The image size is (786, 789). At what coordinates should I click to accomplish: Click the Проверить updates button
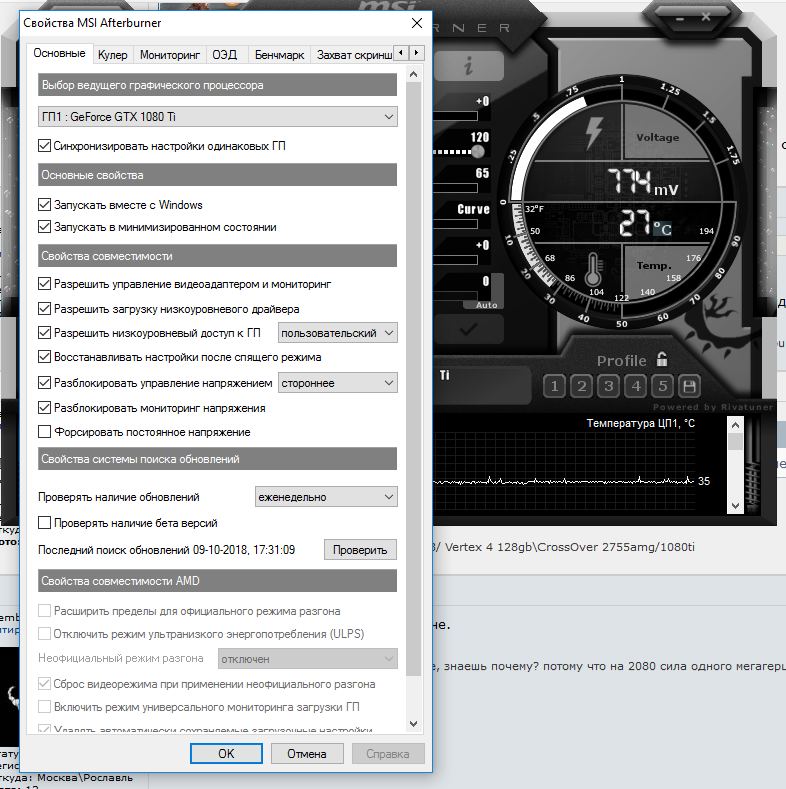click(360, 550)
